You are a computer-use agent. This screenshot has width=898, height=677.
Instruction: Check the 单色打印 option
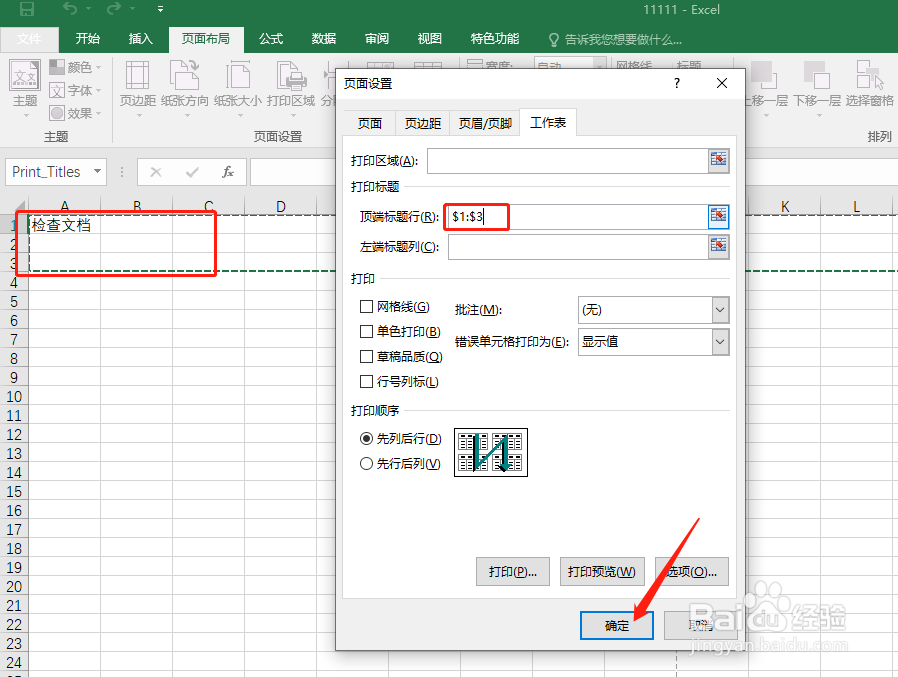367,331
